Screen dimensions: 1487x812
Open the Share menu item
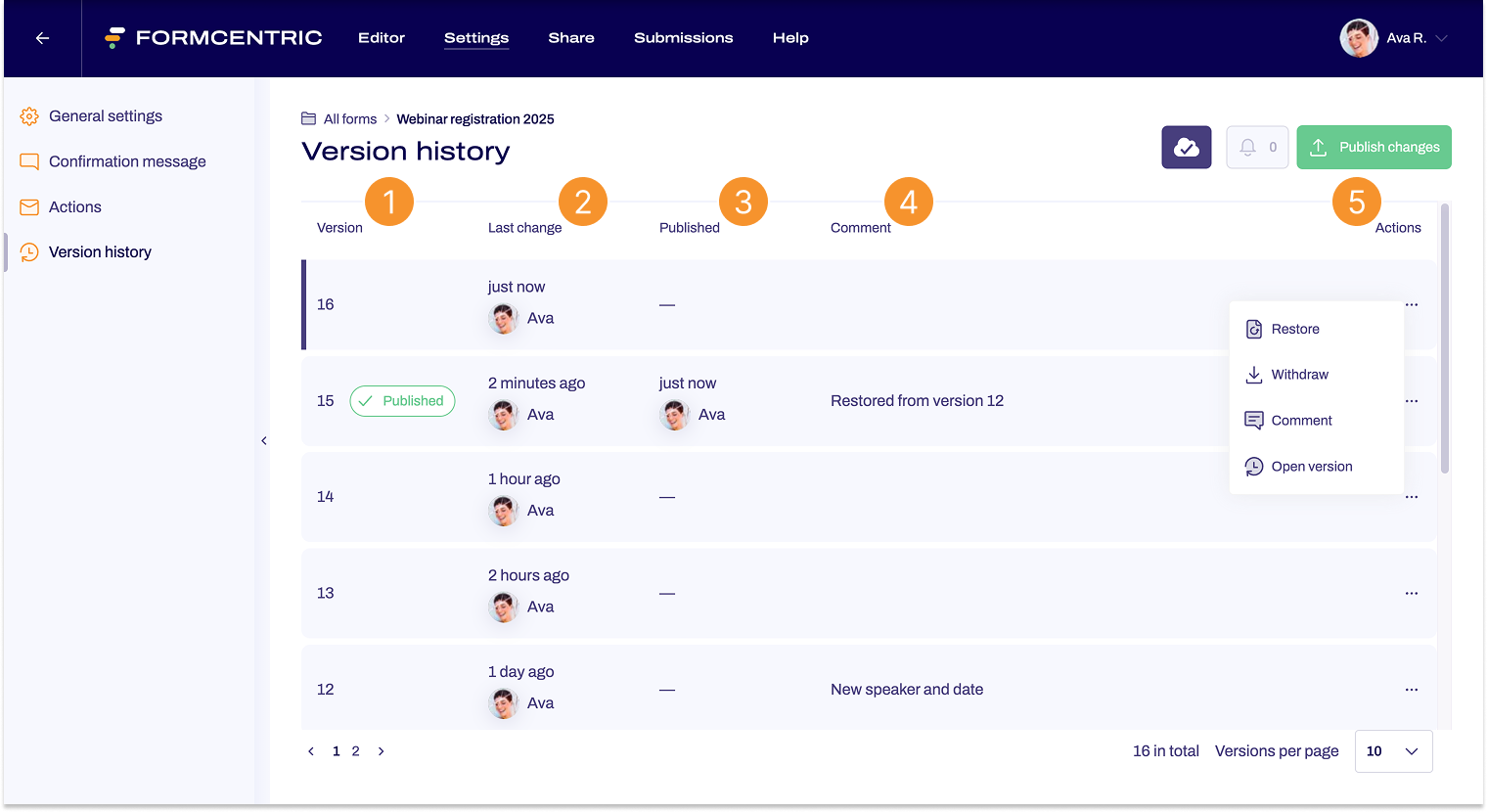pos(571,38)
